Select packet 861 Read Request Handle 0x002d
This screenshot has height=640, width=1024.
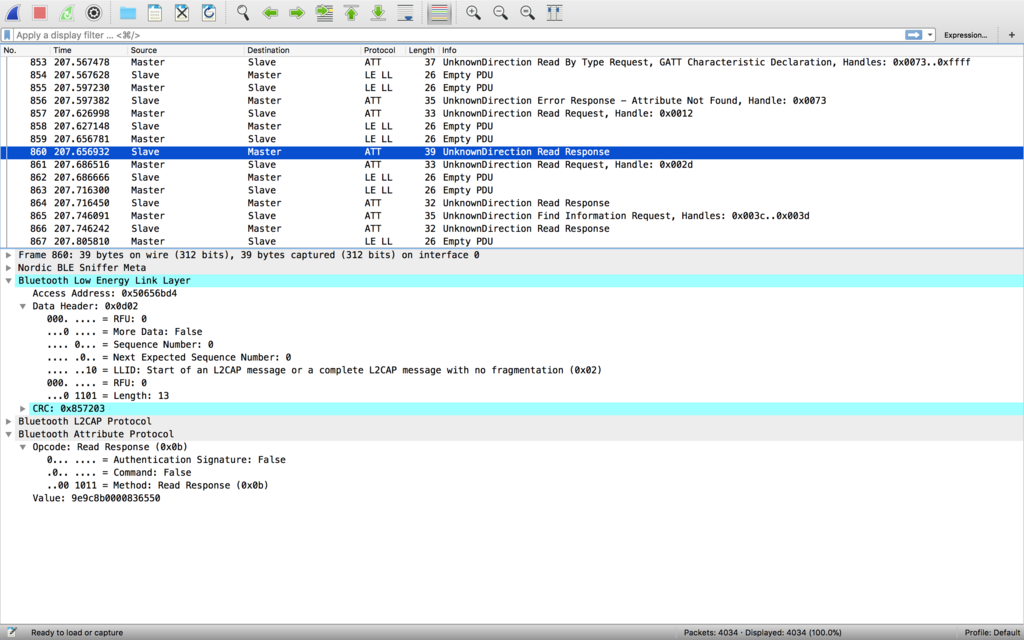pyautogui.click(x=512, y=165)
